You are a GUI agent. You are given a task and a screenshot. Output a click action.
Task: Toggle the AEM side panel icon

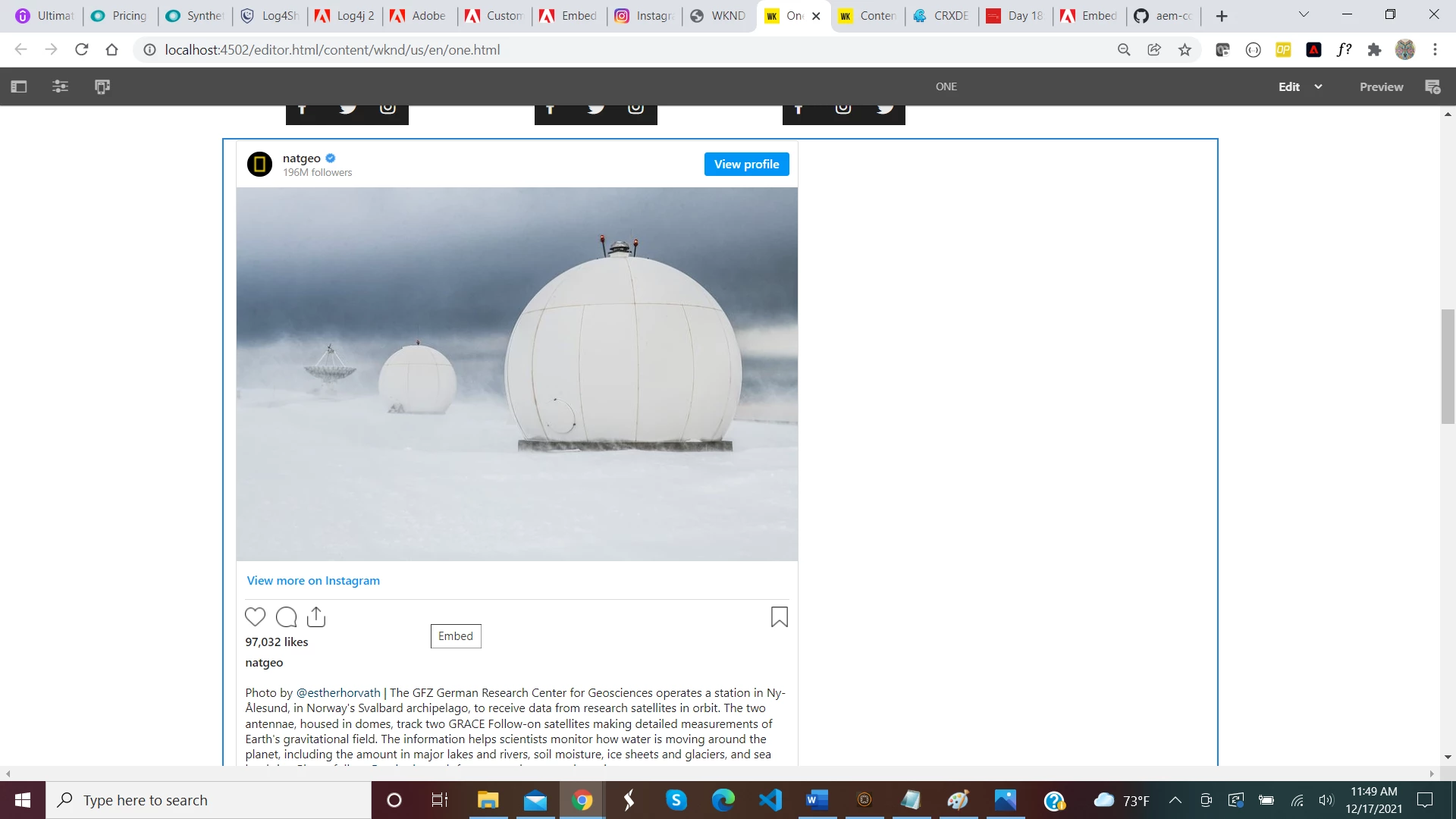tap(19, 86)
